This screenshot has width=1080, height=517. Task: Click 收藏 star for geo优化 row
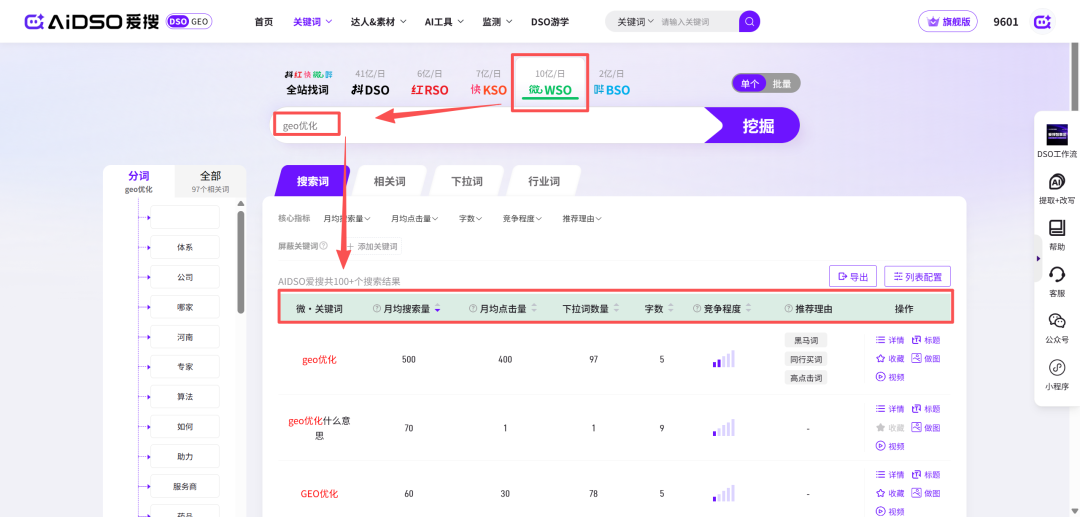(890, 358)
